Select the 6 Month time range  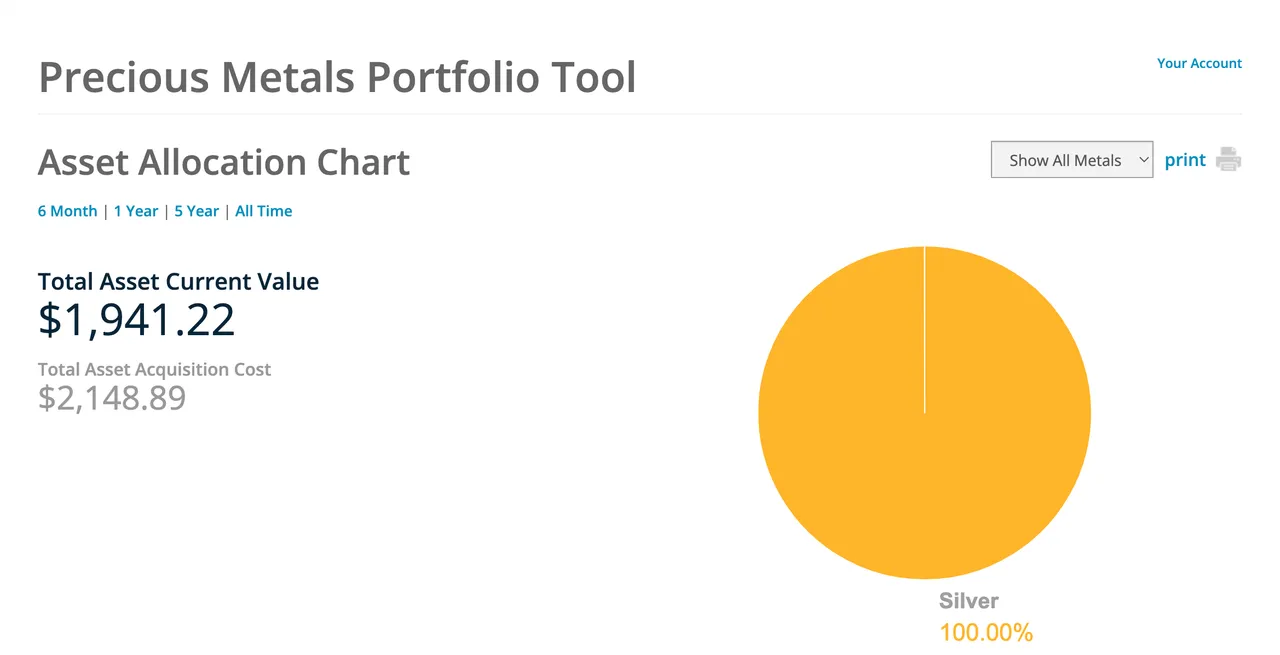(x=67, y=211)
